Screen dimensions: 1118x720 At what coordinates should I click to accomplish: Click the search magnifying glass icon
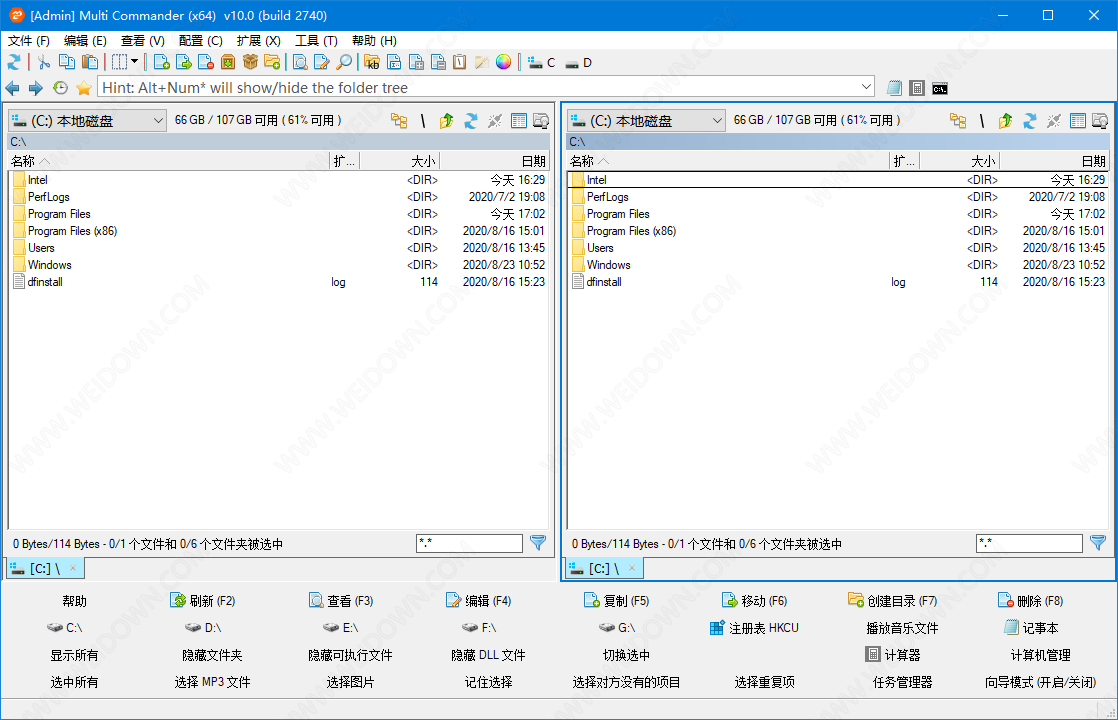pos(344,63)
